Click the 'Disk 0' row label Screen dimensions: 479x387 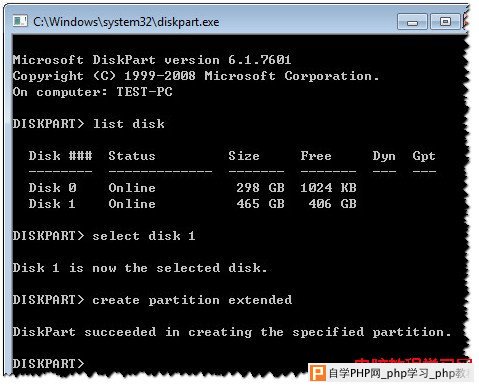pyautogui.click(x=53, y=188)
